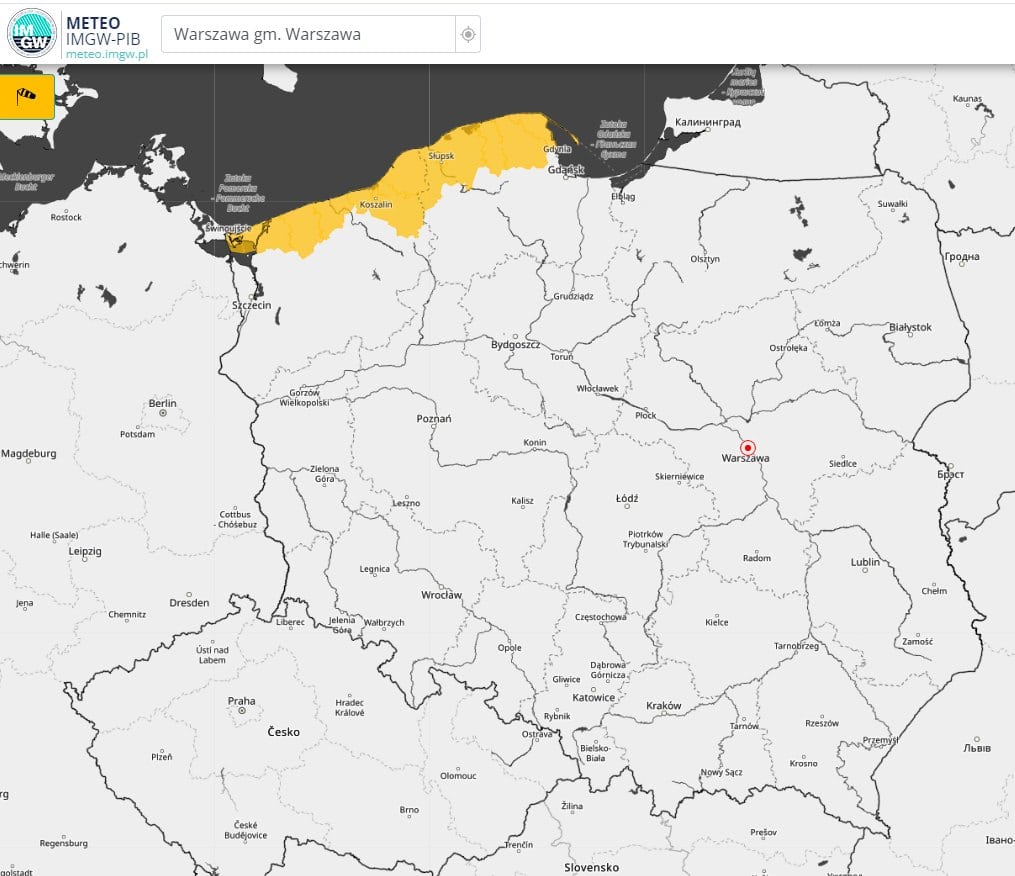The width and height of the screenshot is (1015, 876).
Task: Click the meteo.imgw.pl link text
Action: pyautogui.click(x=106, y=54)
